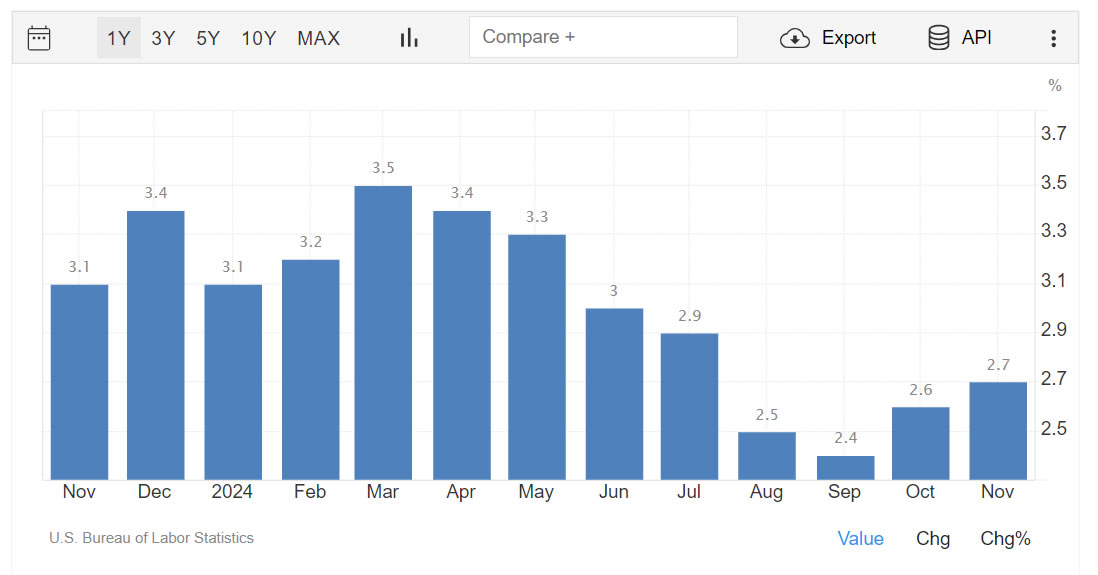Switch to the 3Y time range

163,38
